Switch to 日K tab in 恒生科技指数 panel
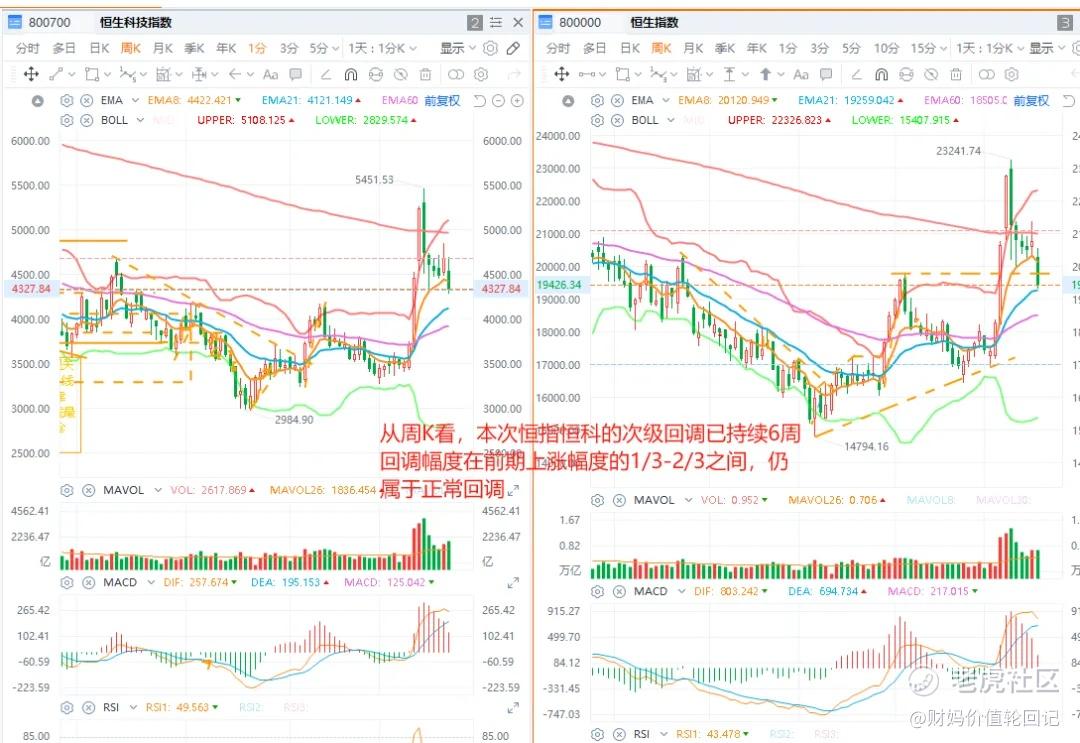The height and width of the screenshot is (743, 1080). coord(99,48)
